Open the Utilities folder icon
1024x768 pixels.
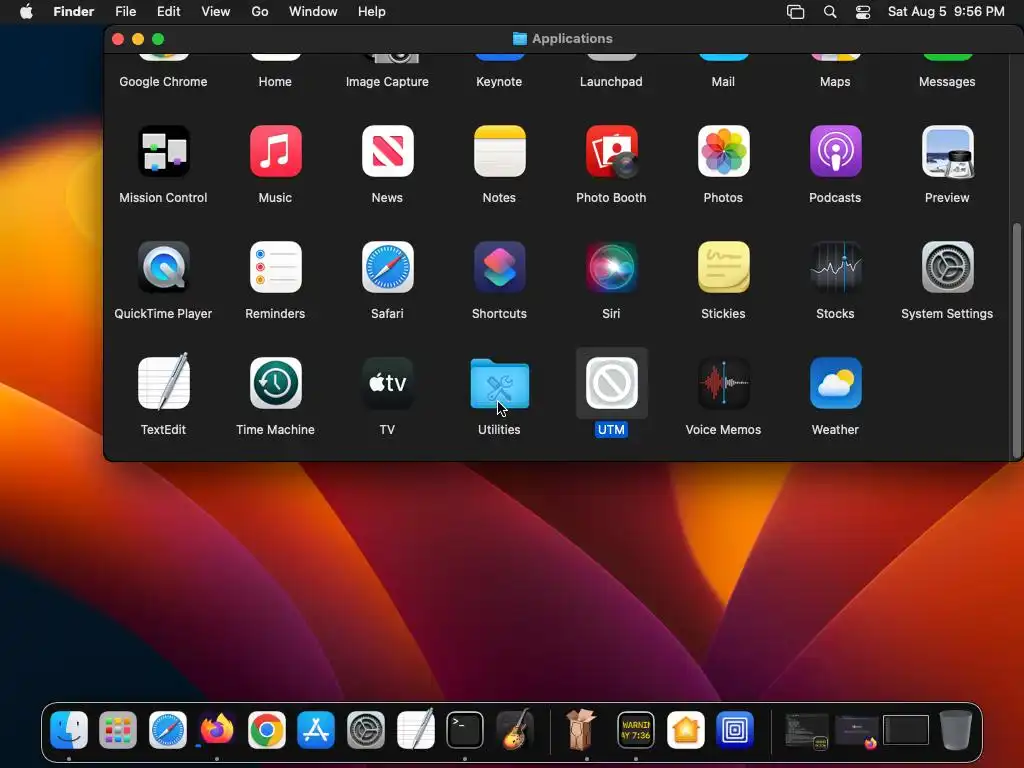500,384
